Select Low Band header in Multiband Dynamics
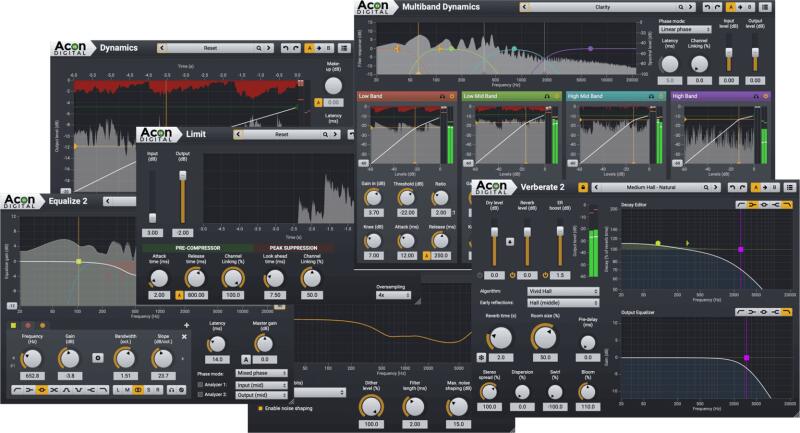800x433 pixels. tap(407, 96)
